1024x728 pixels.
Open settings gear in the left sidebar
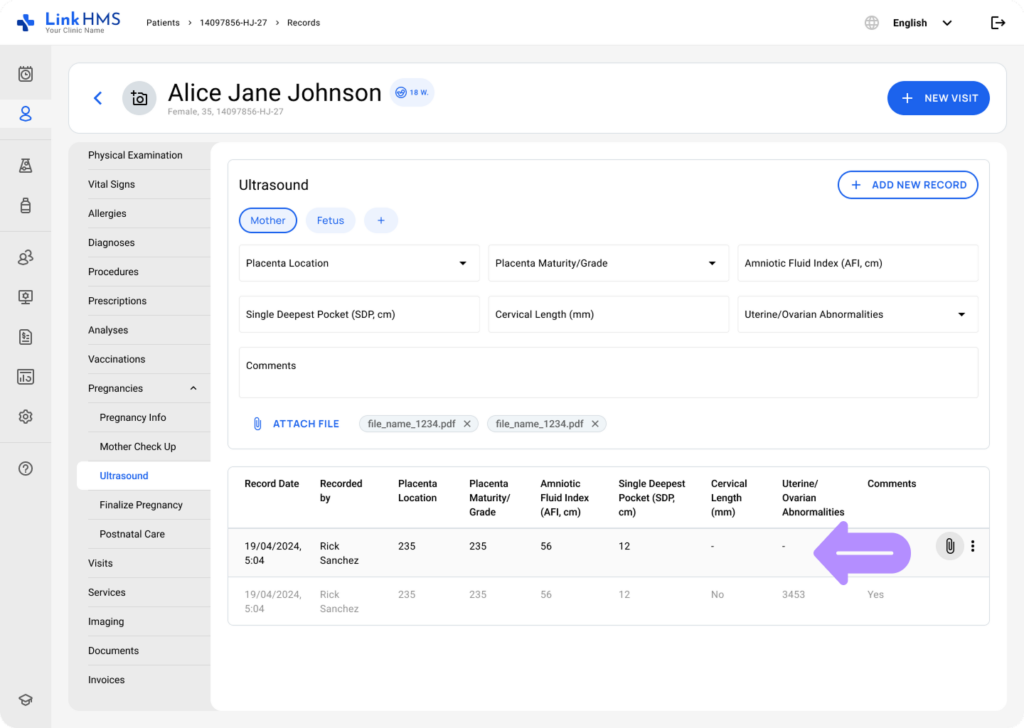click(26, 417)
